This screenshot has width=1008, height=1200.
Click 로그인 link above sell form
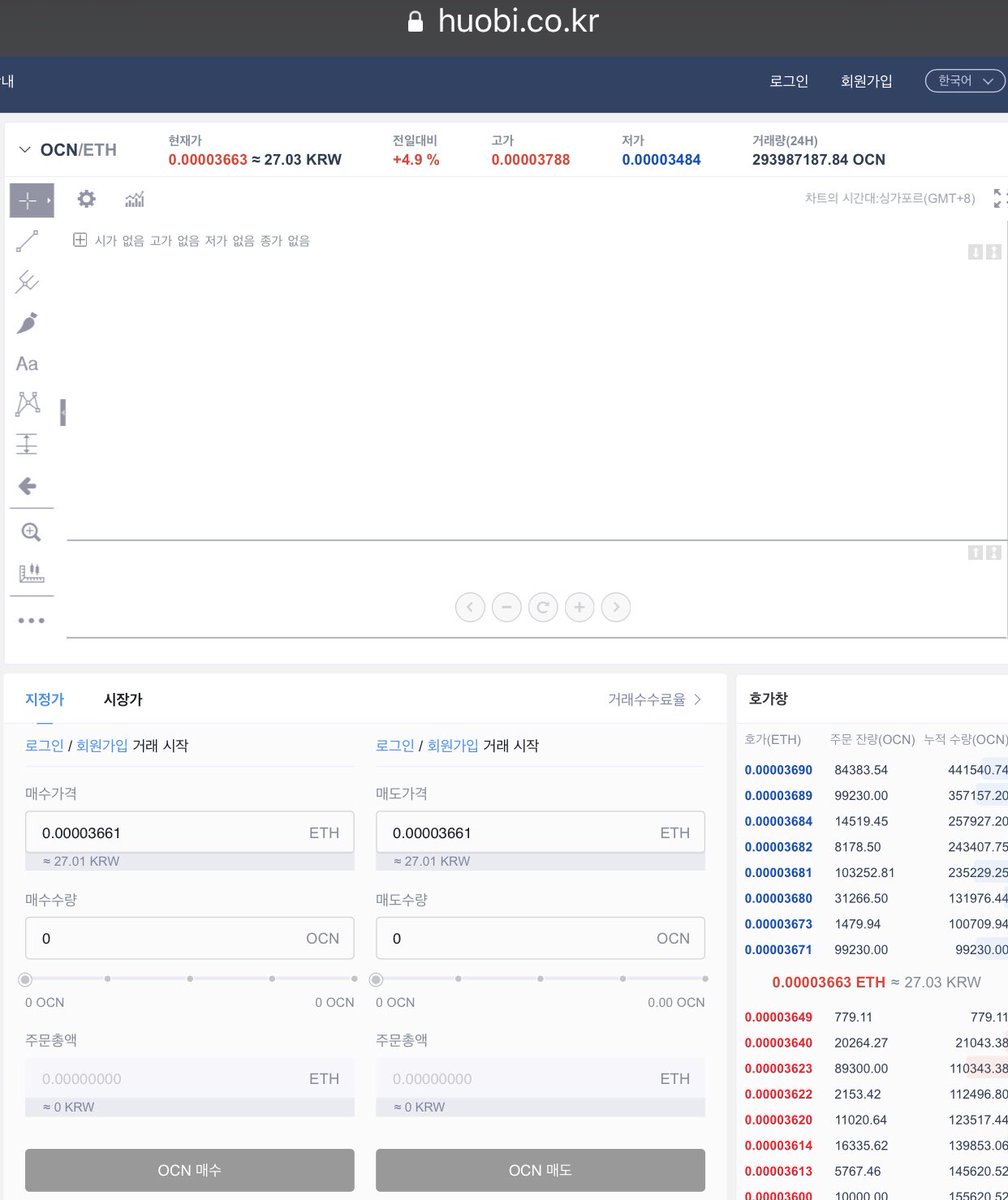395,745
